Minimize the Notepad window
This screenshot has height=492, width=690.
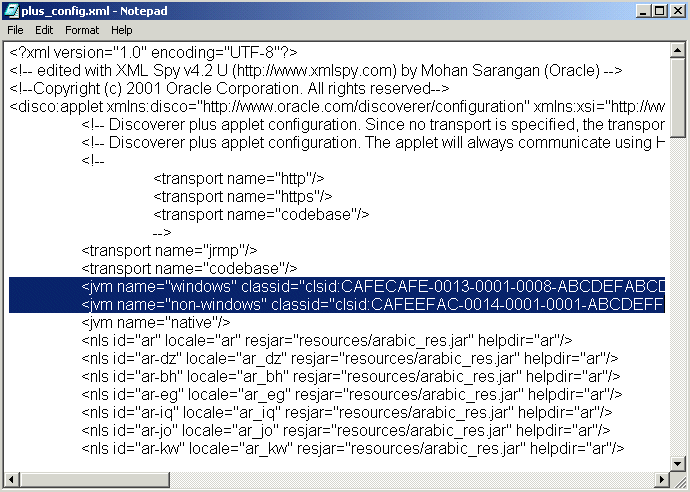643,11
